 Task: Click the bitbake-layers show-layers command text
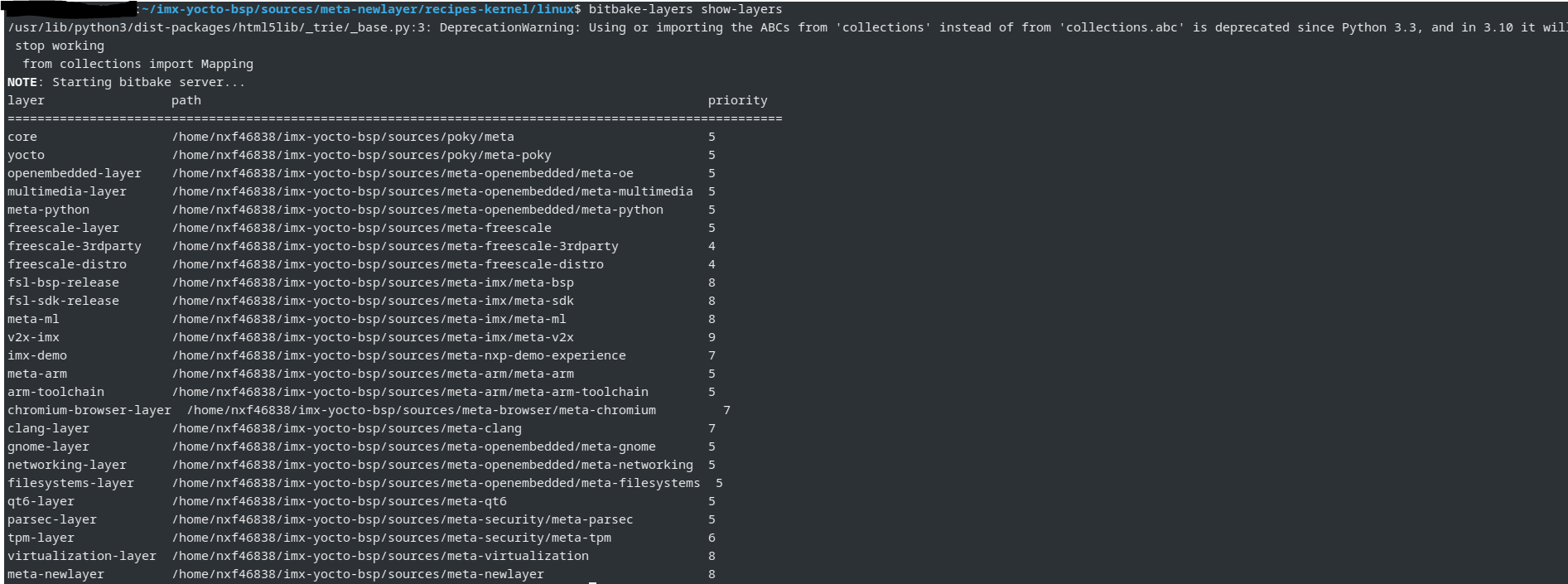point(685,9)
